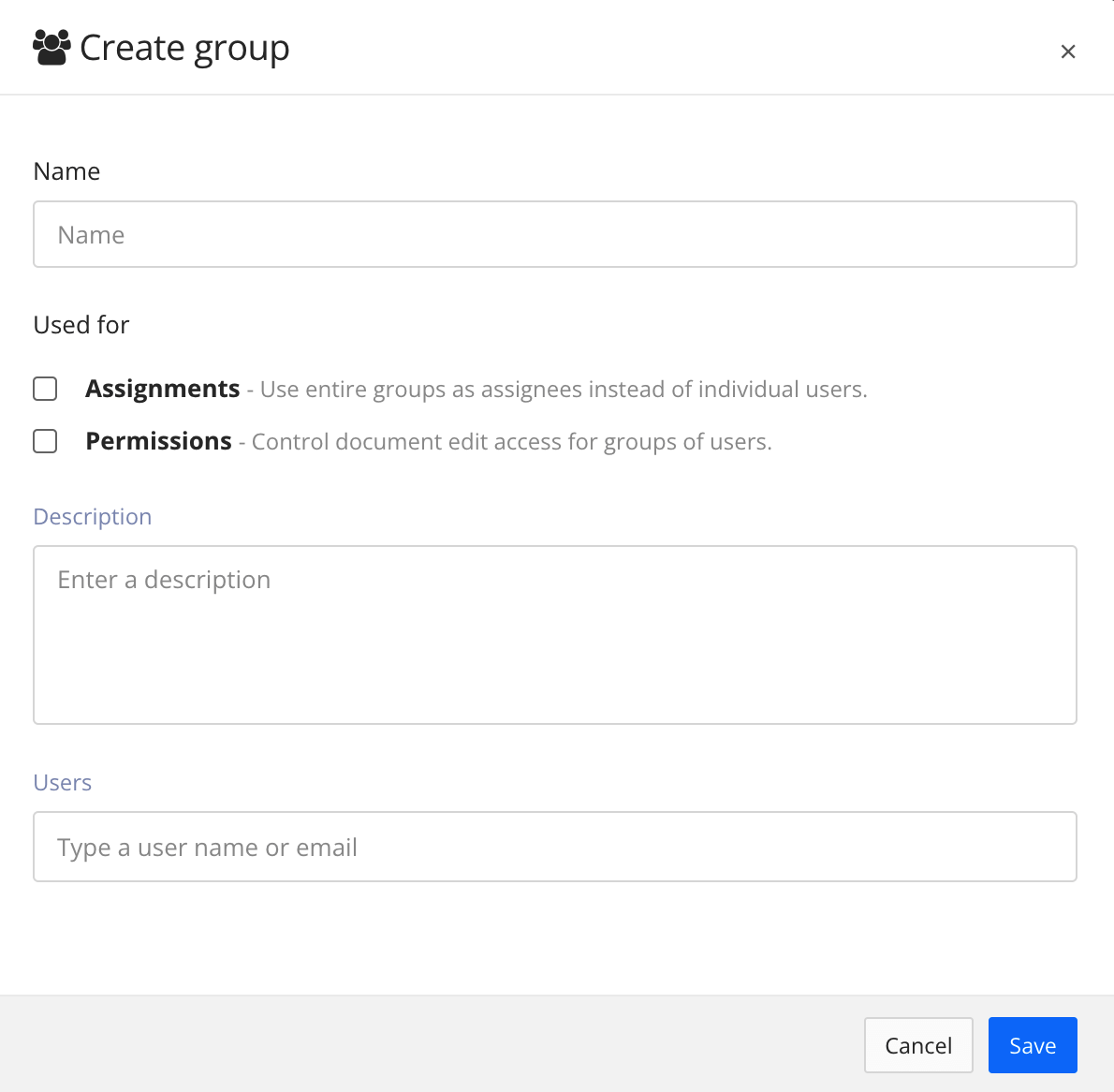Click the blue Save button
This screenshot has height=1092, width=1114.
coord(1033,1044)
